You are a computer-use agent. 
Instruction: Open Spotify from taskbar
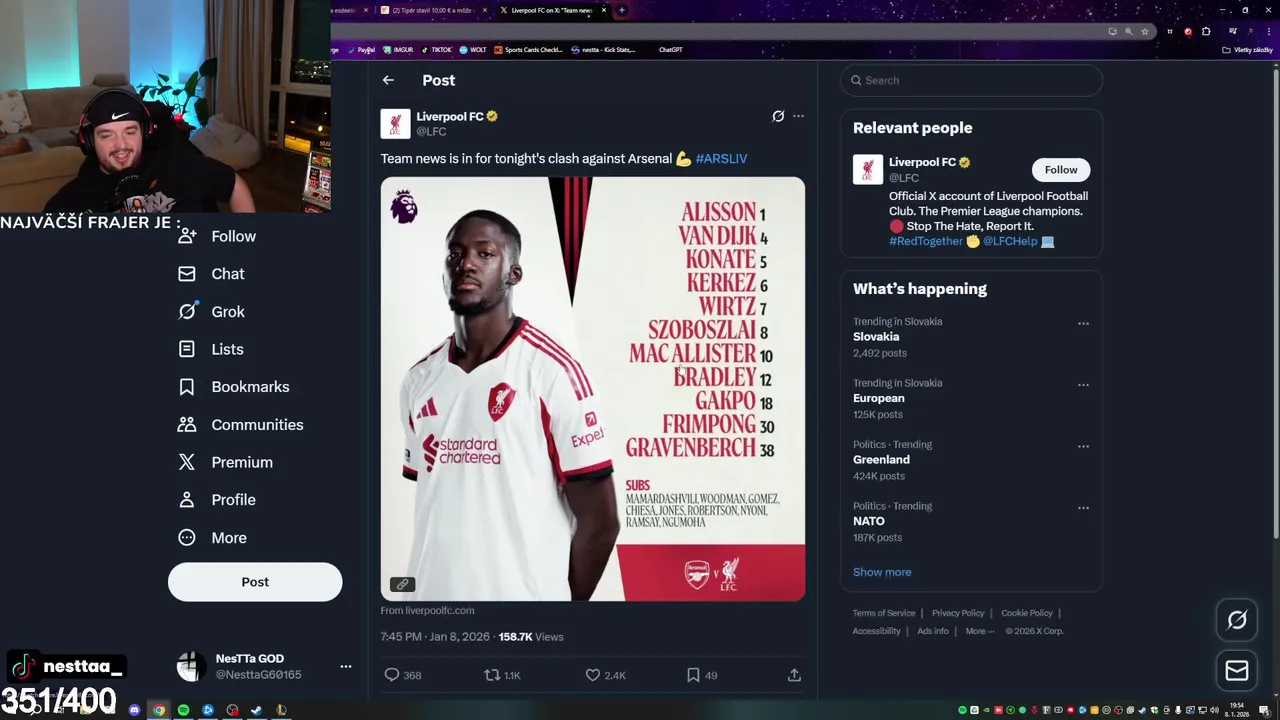pos(183,710)
